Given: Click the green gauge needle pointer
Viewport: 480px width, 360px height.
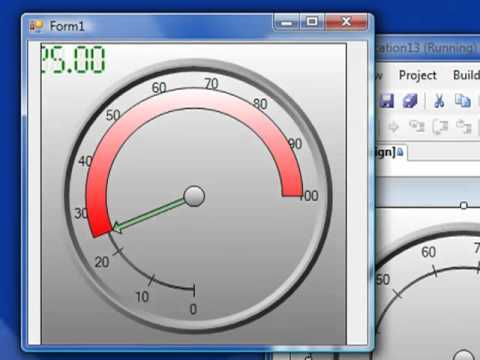Looking at the screenshot, I should click(x=149, y=215).
